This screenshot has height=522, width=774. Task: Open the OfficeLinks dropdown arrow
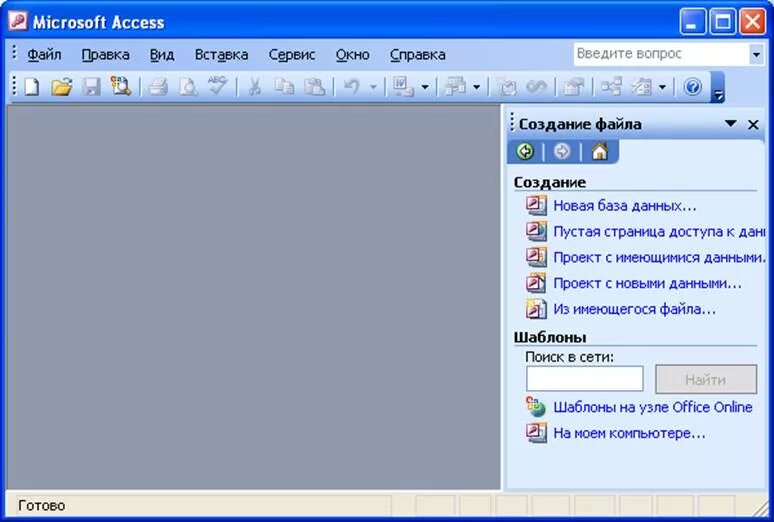point(425,87)
